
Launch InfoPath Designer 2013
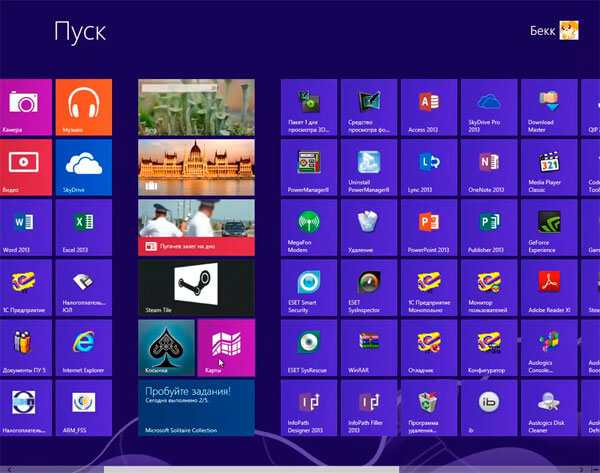click(x=309, y=408)
